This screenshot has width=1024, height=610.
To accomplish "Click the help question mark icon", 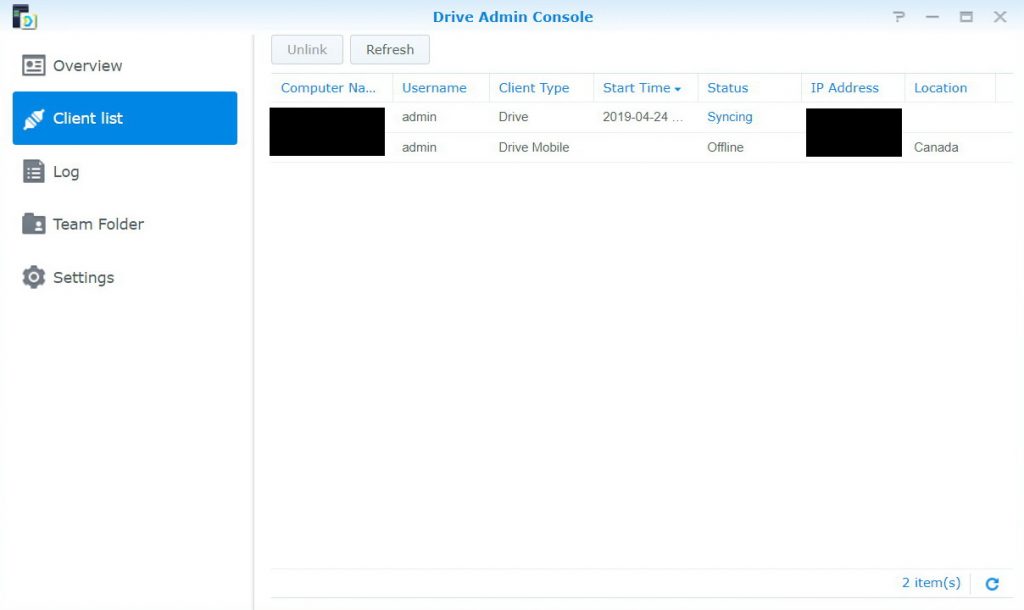I will (x=900, y=17).
